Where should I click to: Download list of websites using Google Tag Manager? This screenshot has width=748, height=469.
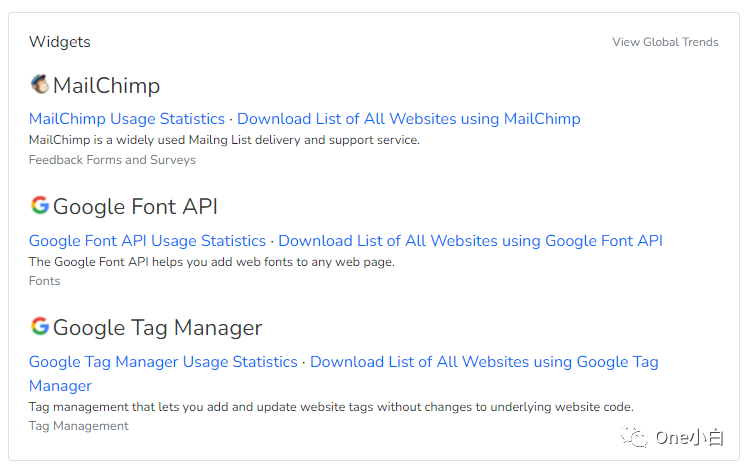point(484,362)
